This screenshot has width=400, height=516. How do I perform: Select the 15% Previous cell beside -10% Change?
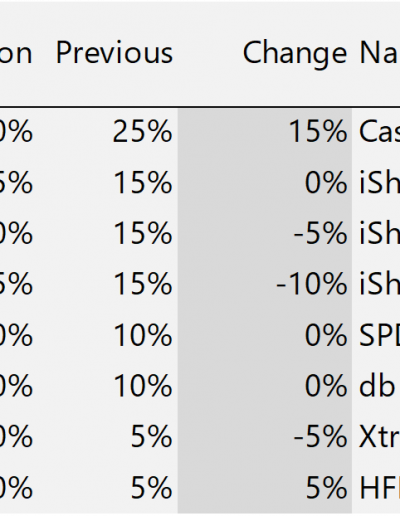point(143,283)
